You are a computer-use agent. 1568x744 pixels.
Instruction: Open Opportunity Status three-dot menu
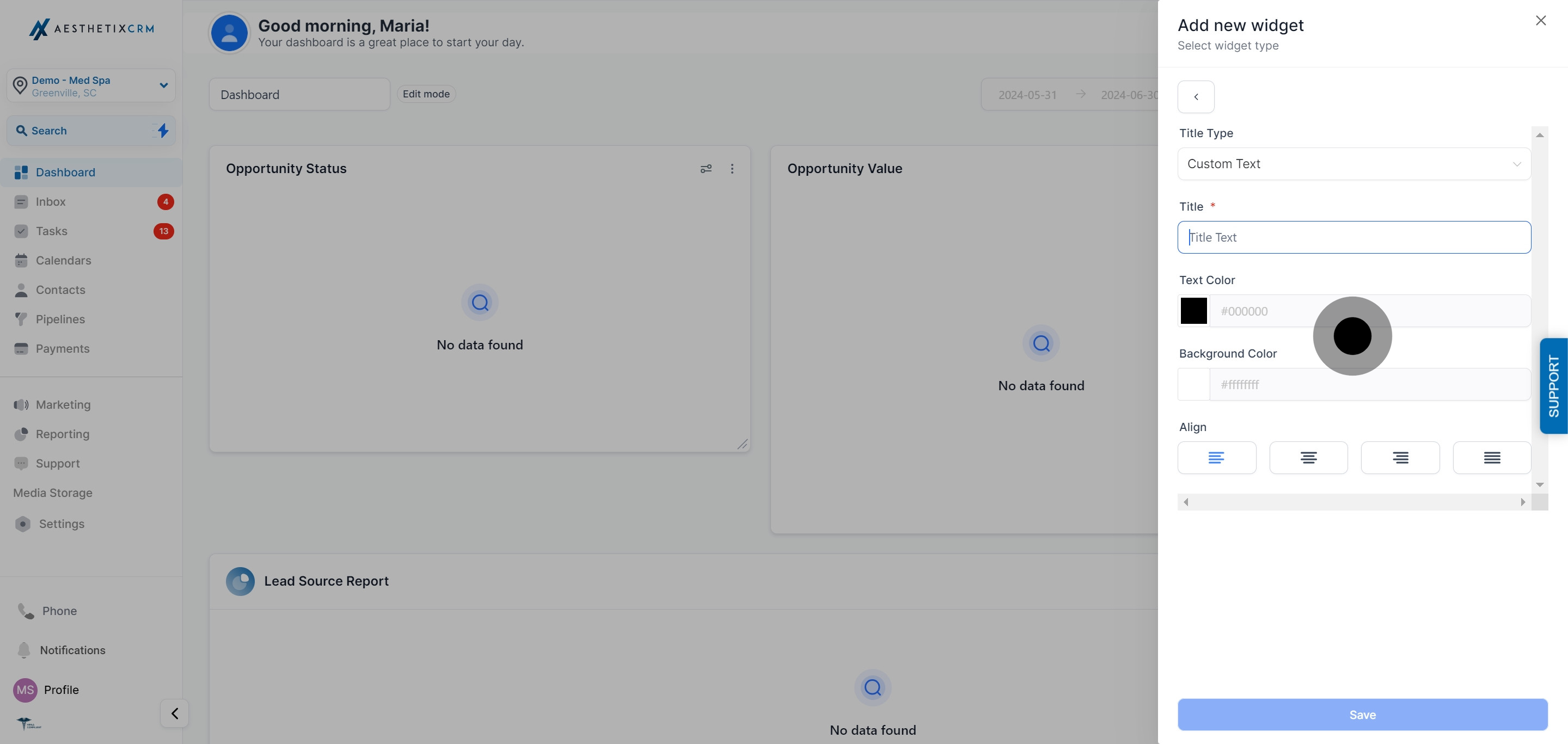[x=732, y=169]
